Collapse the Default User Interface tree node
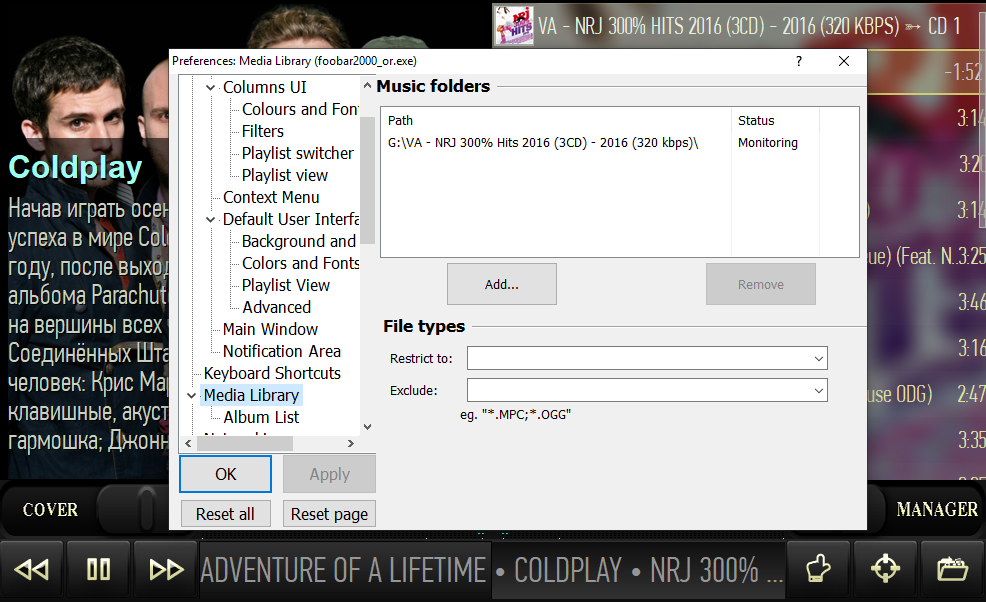 pyautogui.click(x=211, y=220)
